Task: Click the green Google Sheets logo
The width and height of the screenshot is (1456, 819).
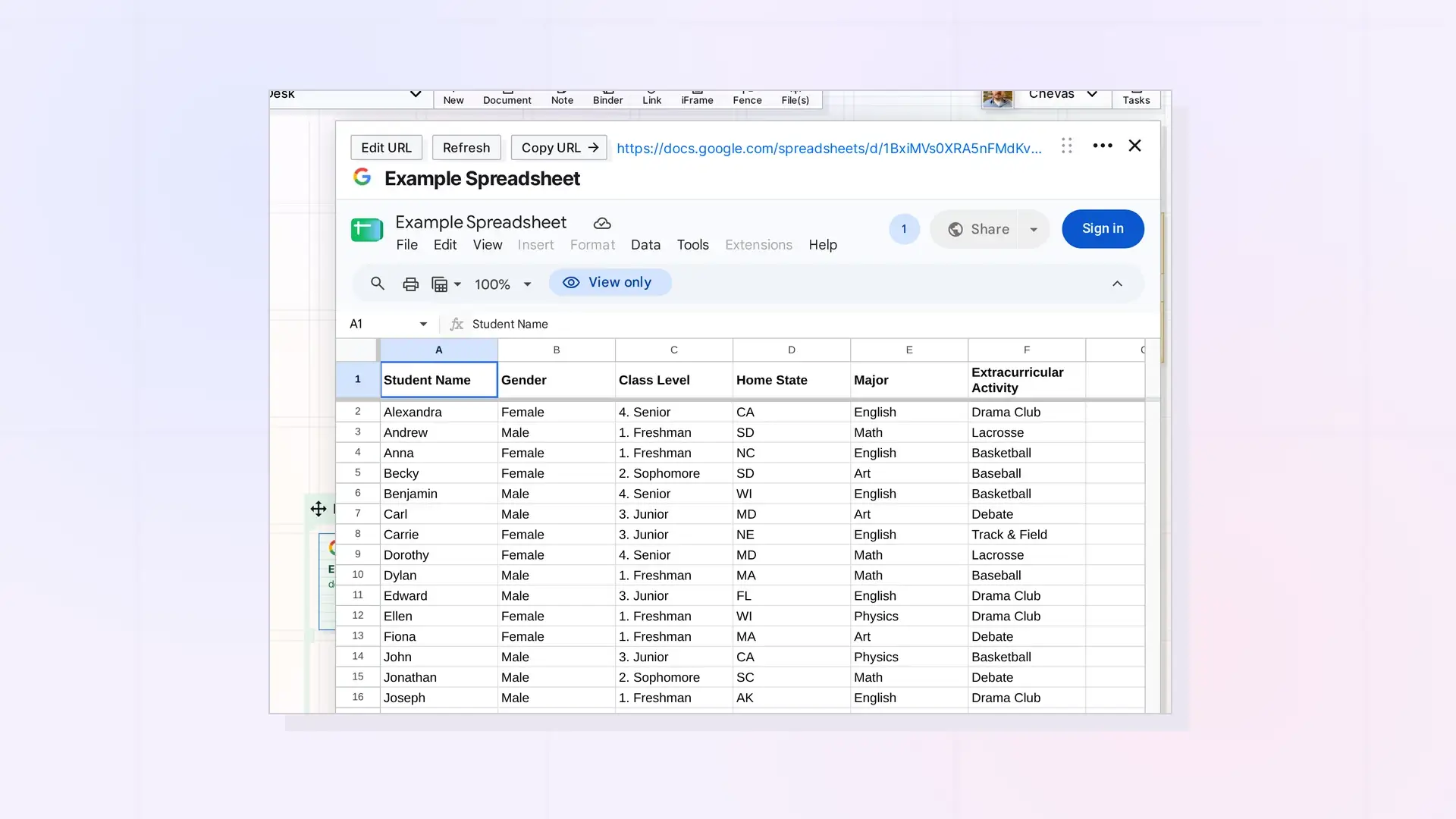Action: point(367,230)
